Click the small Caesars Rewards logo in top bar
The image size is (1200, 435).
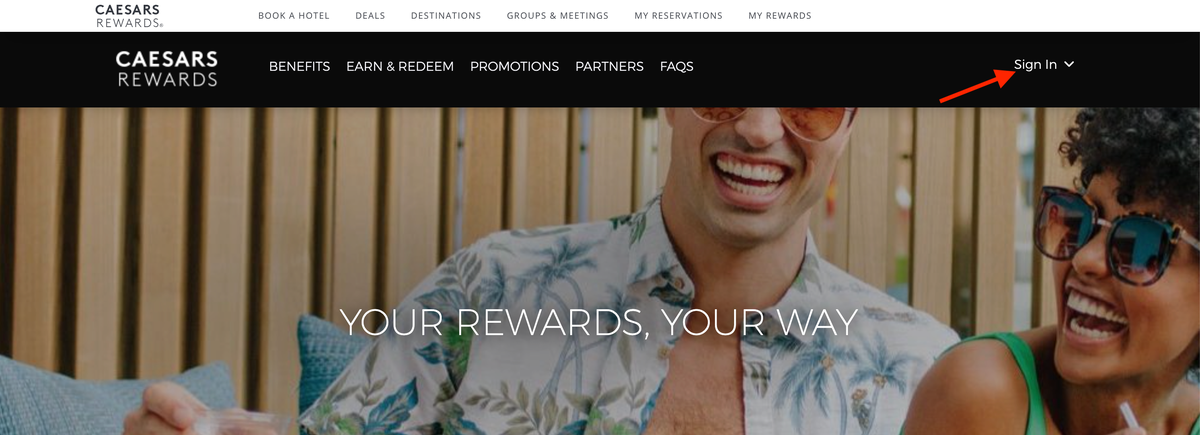[128, 15]
